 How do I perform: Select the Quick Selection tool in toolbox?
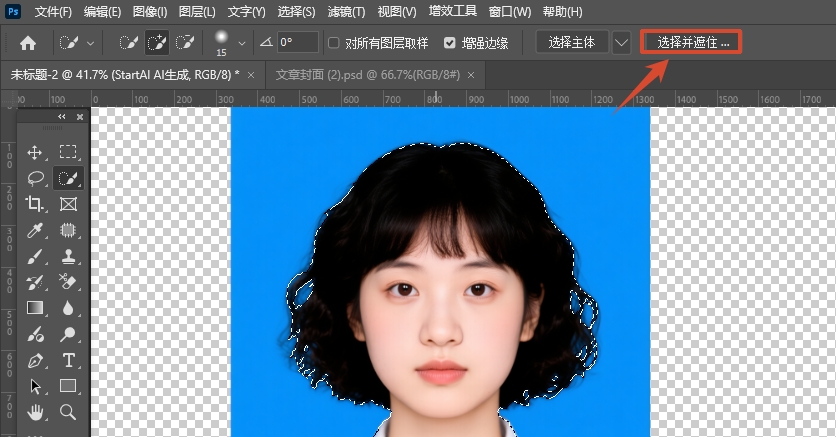tap(68, 178)
